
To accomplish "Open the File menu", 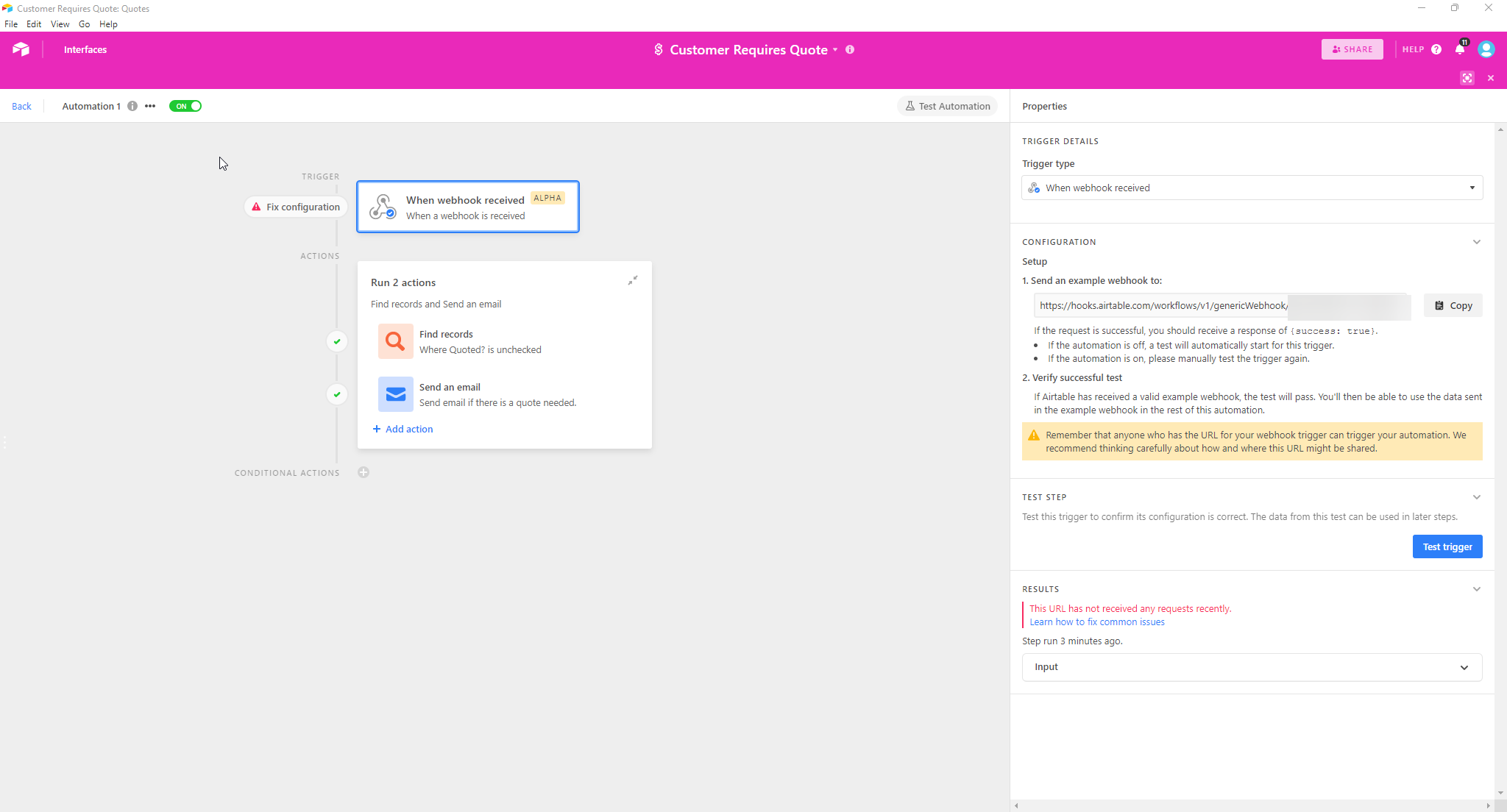I will click(11, 24).
